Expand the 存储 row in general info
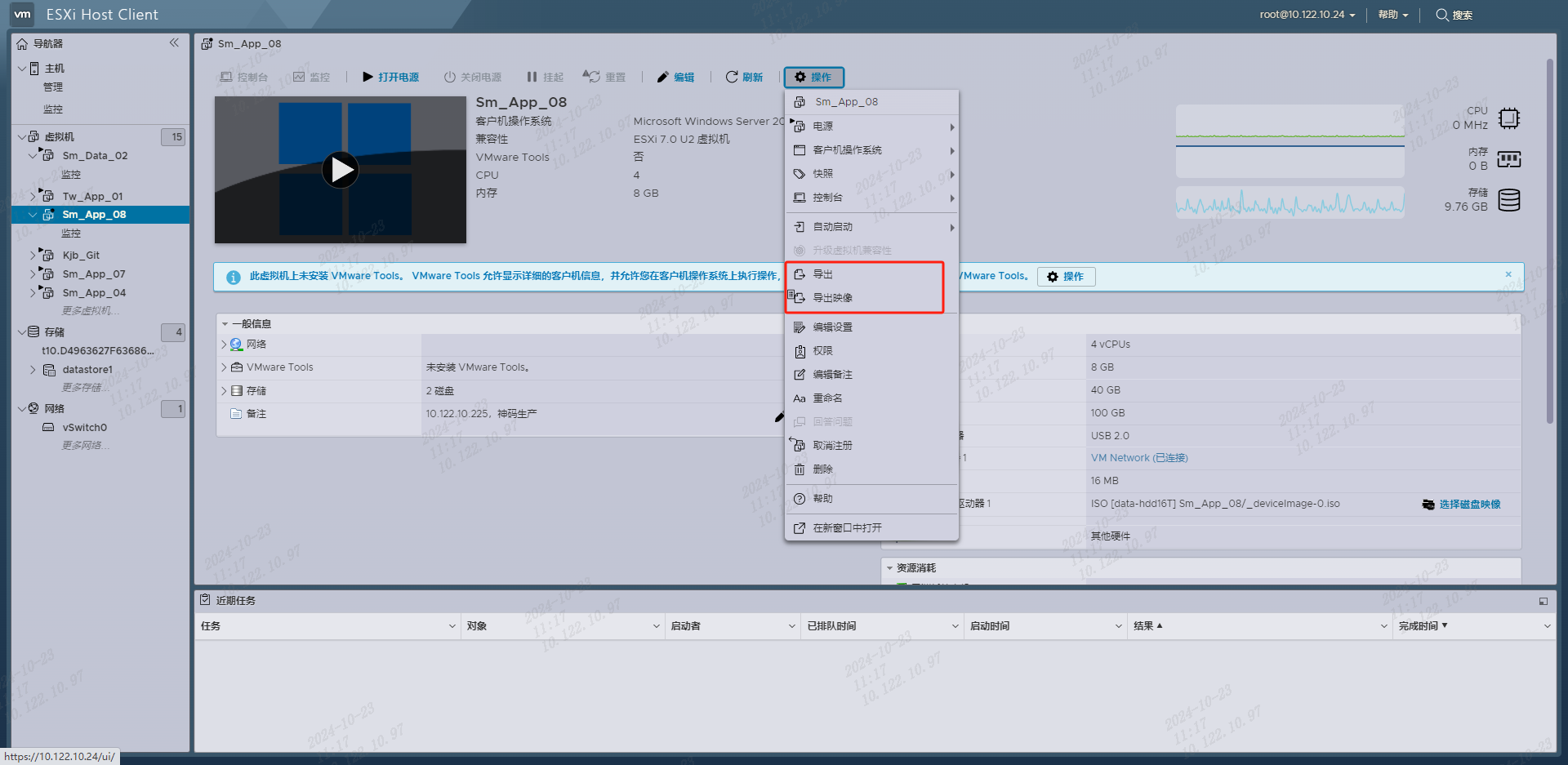The image size is (1568, 765). coord(224,391)
